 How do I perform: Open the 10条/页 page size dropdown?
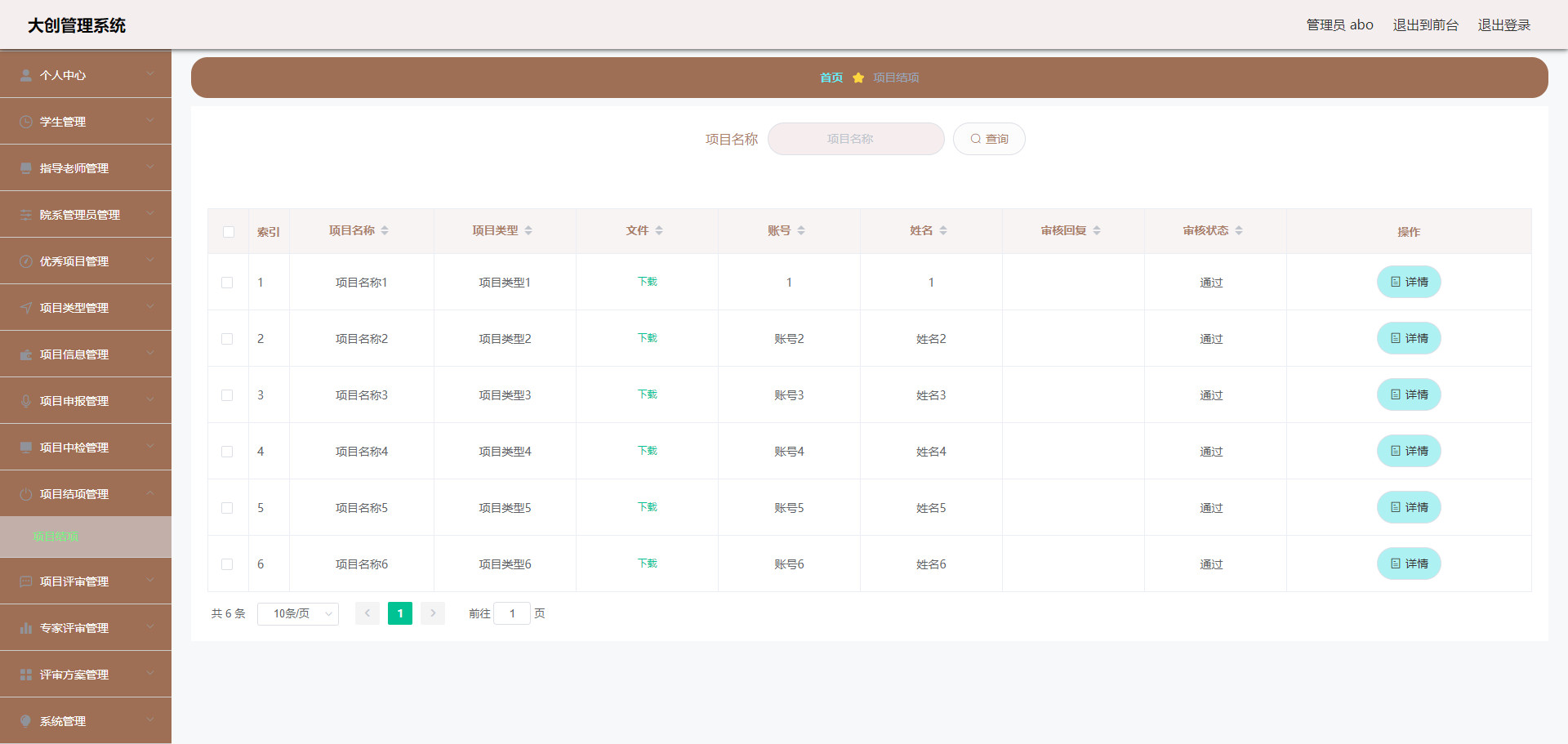[298, 613]
